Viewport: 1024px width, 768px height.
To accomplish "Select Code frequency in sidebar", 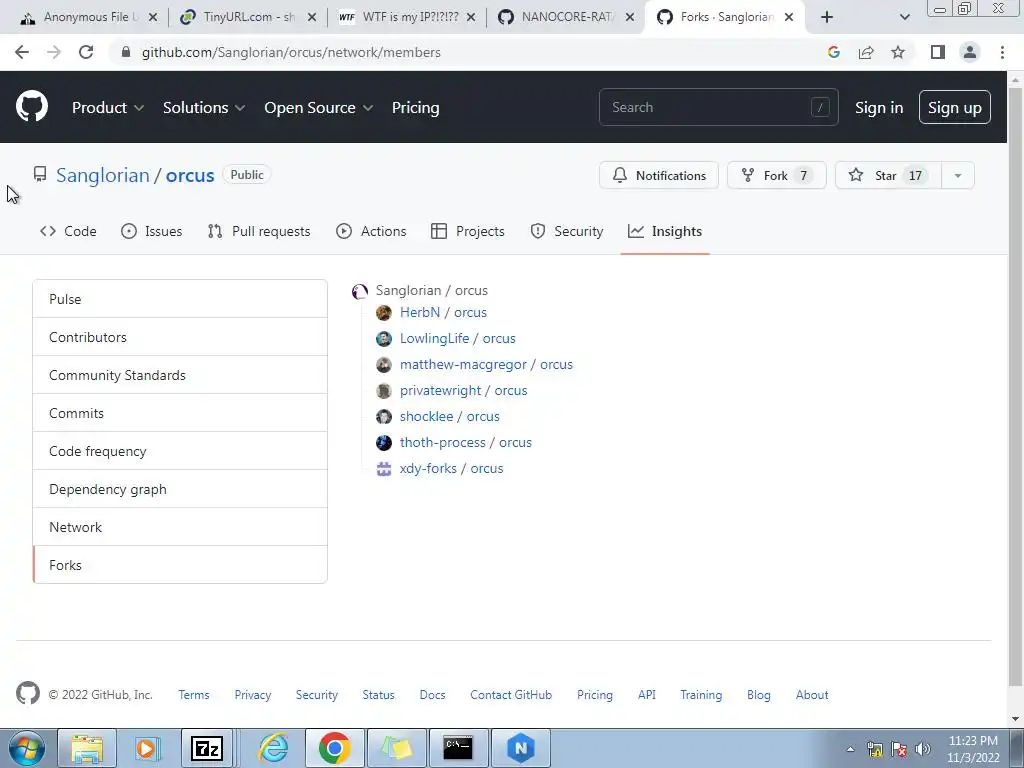I will pyautogui.click(x=180, y=451).
